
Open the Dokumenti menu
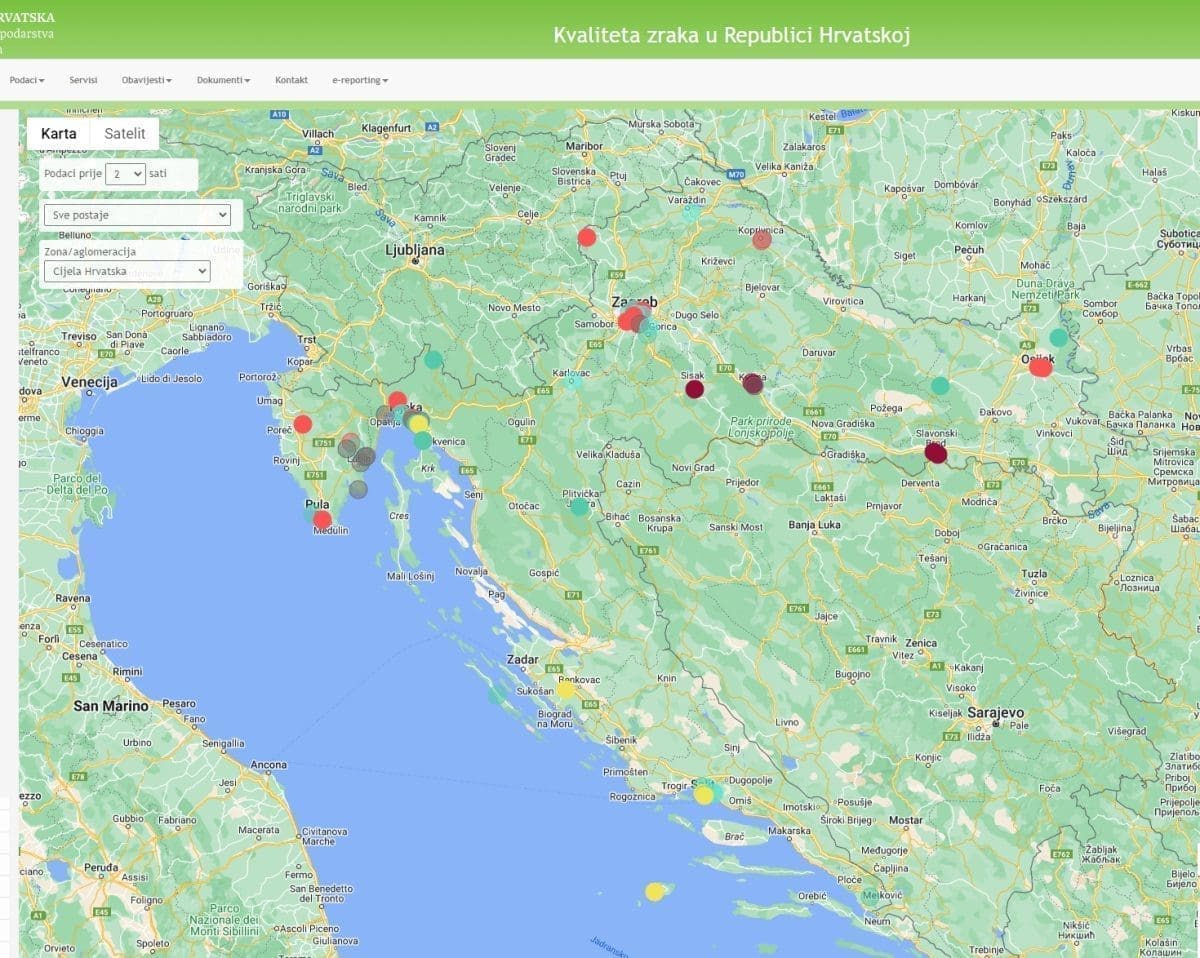click(x=223, y=80)
